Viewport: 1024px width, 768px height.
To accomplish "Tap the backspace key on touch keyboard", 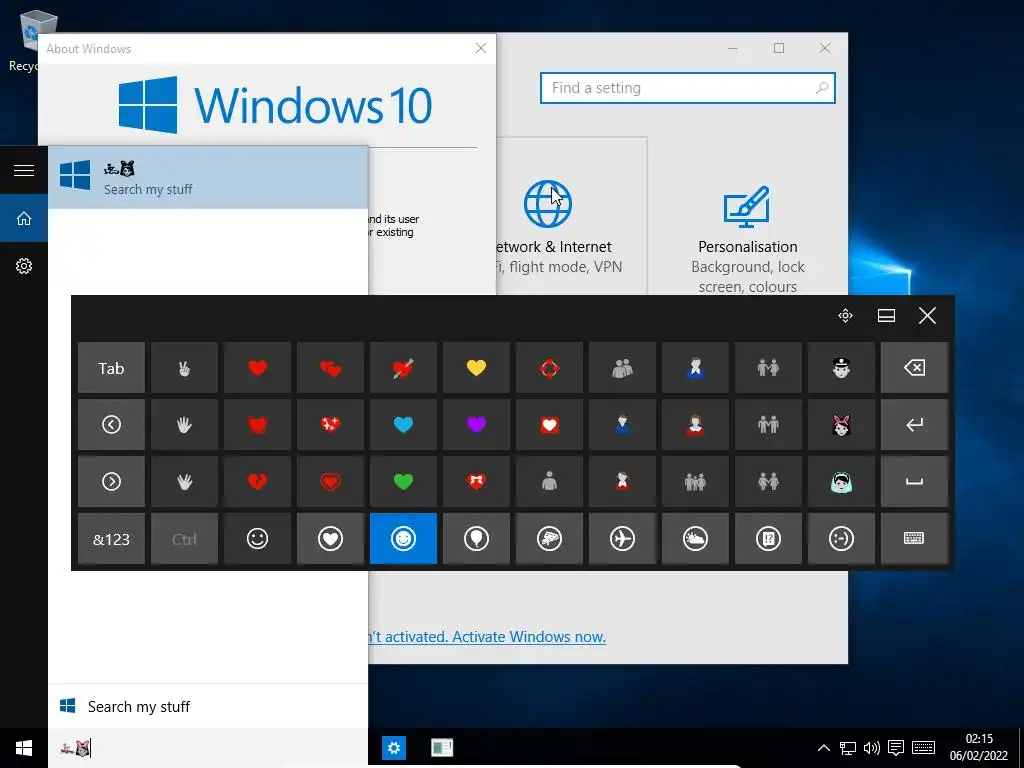I will [914, 368].
